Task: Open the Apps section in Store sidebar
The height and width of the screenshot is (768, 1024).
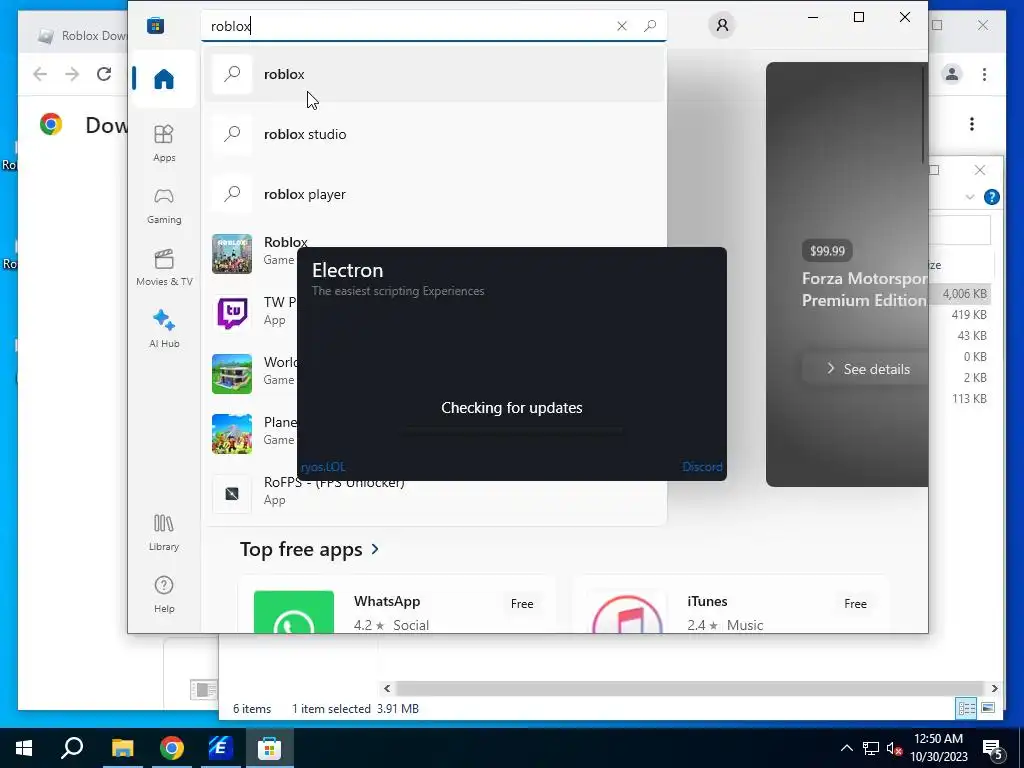Action: pyautogui.click(x=164, y=143)
